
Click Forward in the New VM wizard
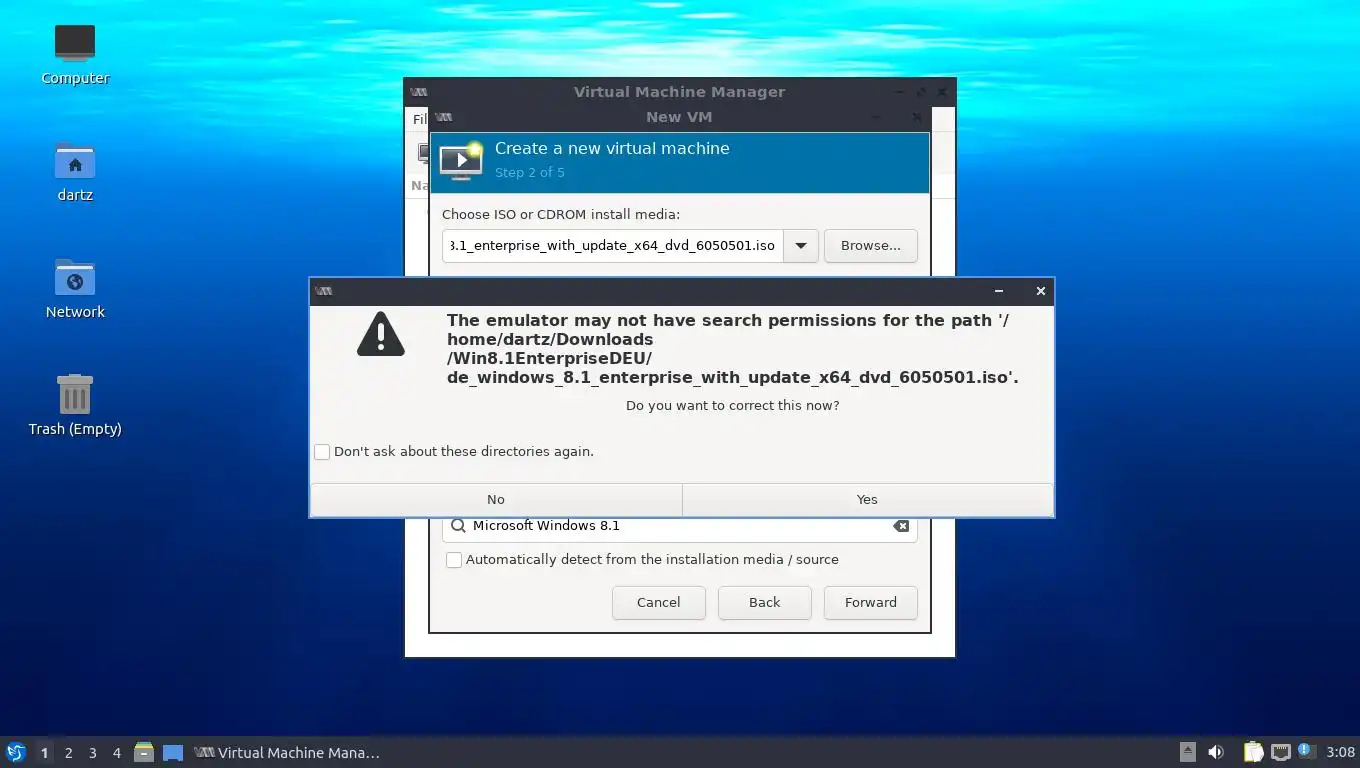click(871, 602)
